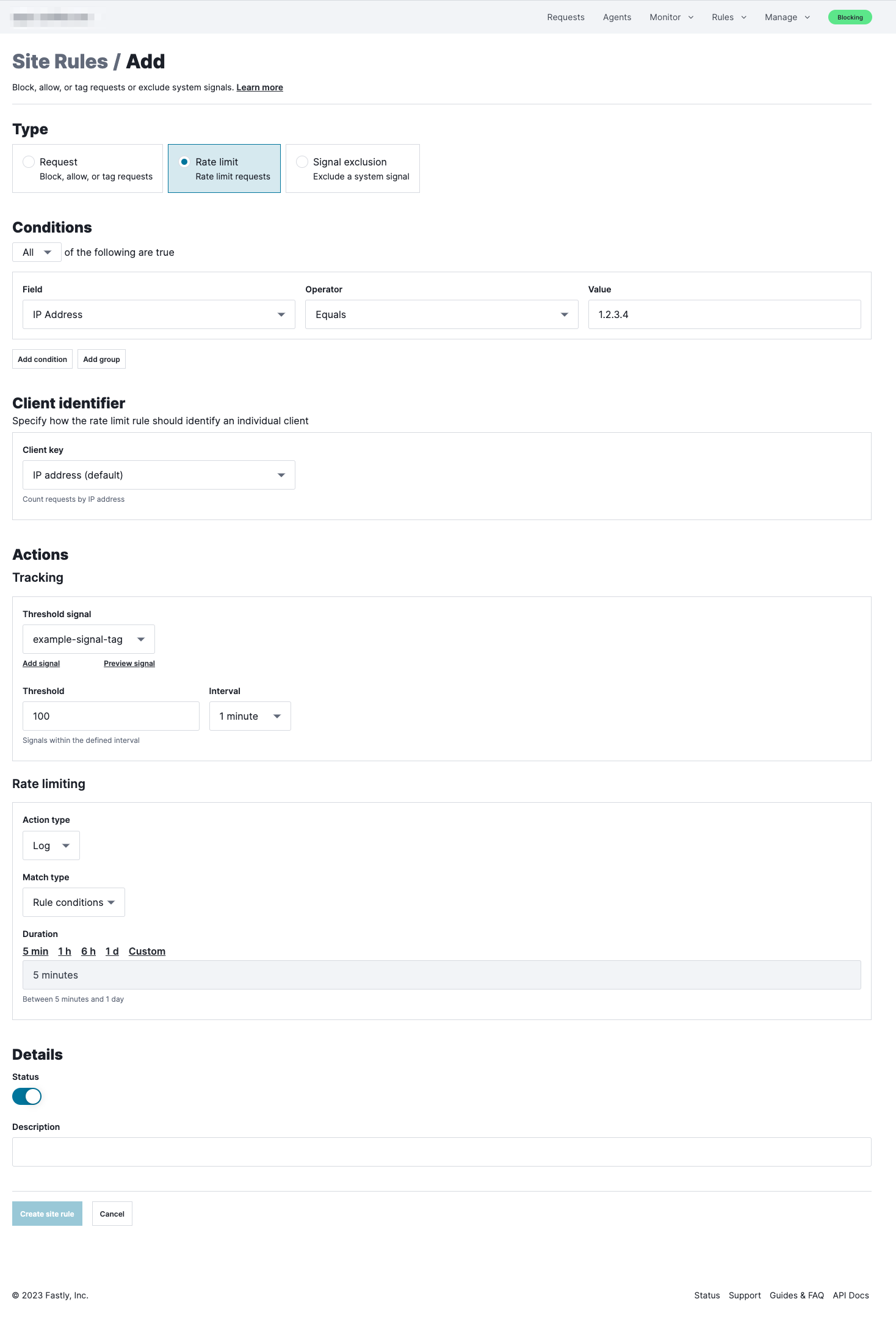Toggle the Status switch off
This screenshot has width=896, height=1321.
[27, 1096]
